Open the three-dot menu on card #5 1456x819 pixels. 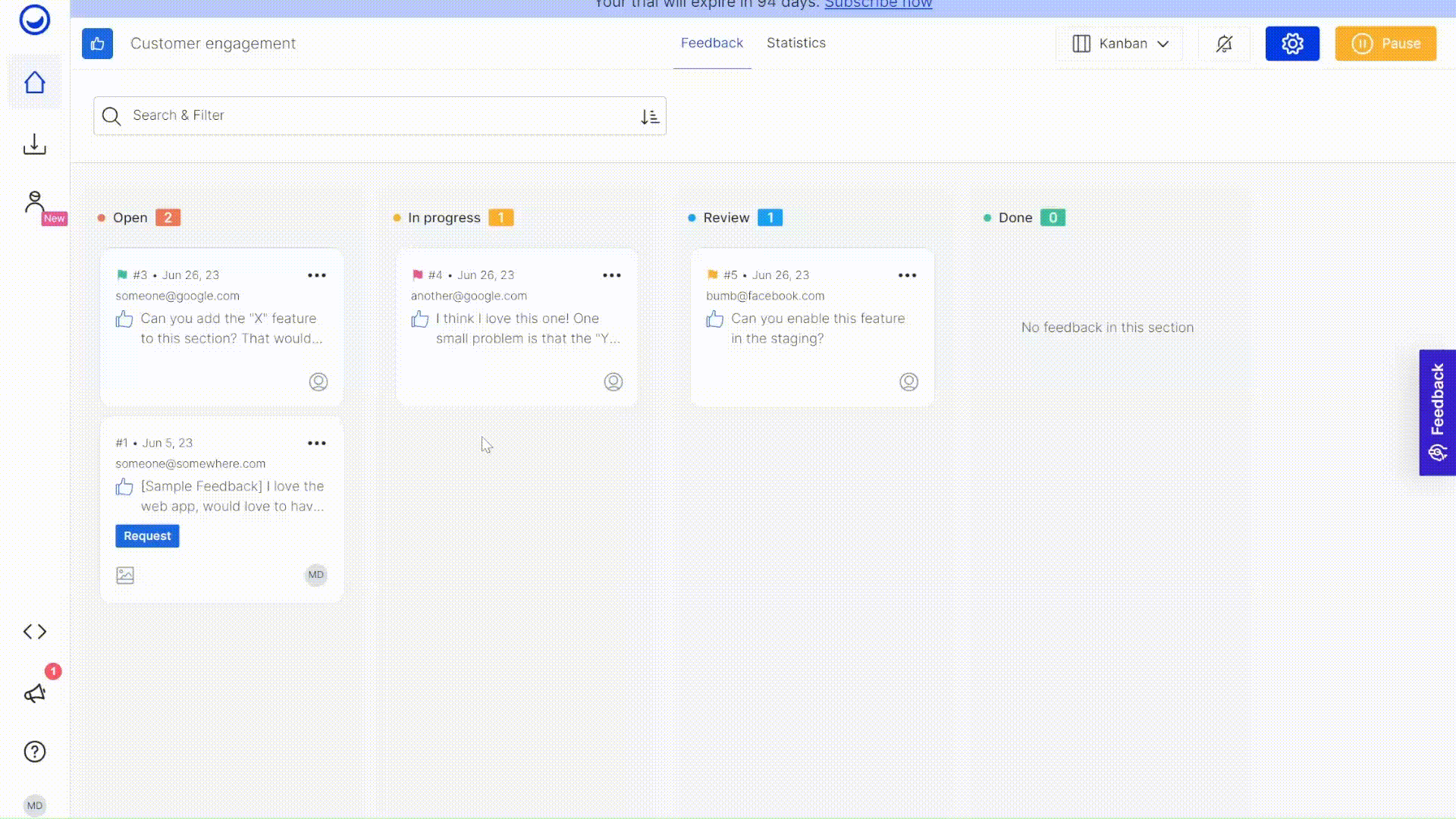click(x=907, y=275)
